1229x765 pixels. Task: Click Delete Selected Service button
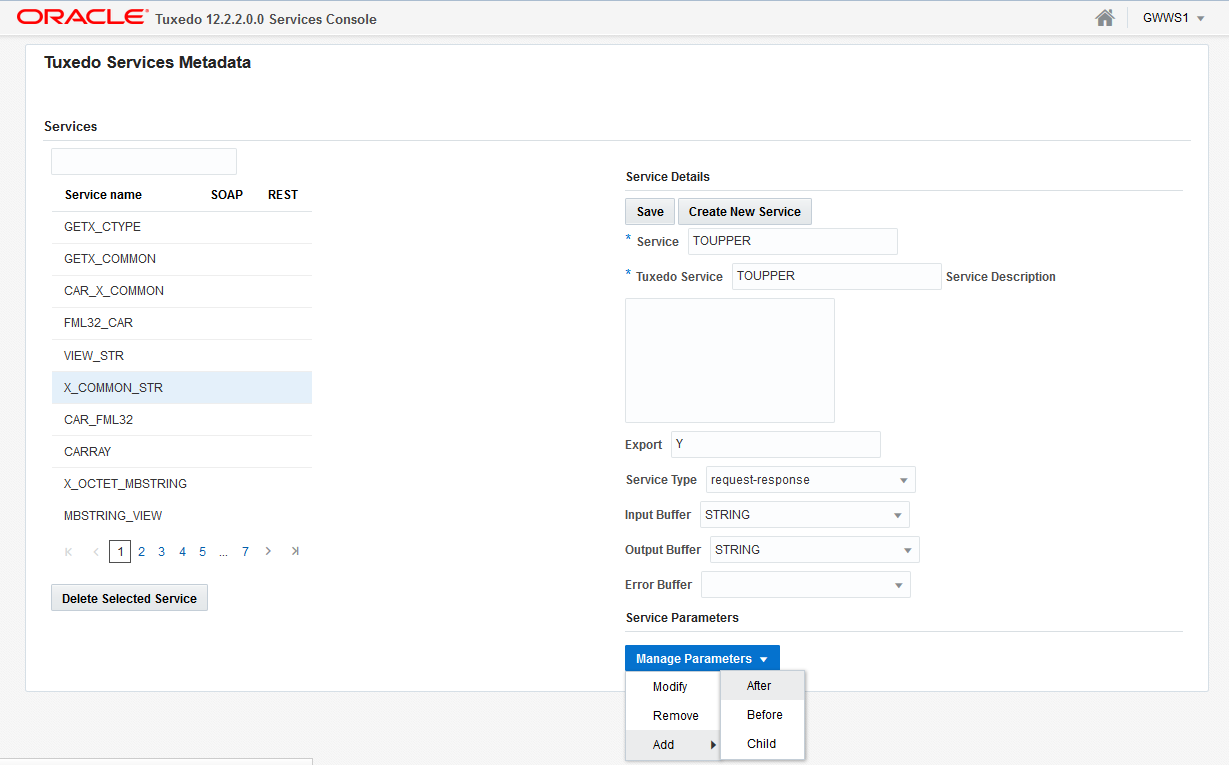[129, 598]
